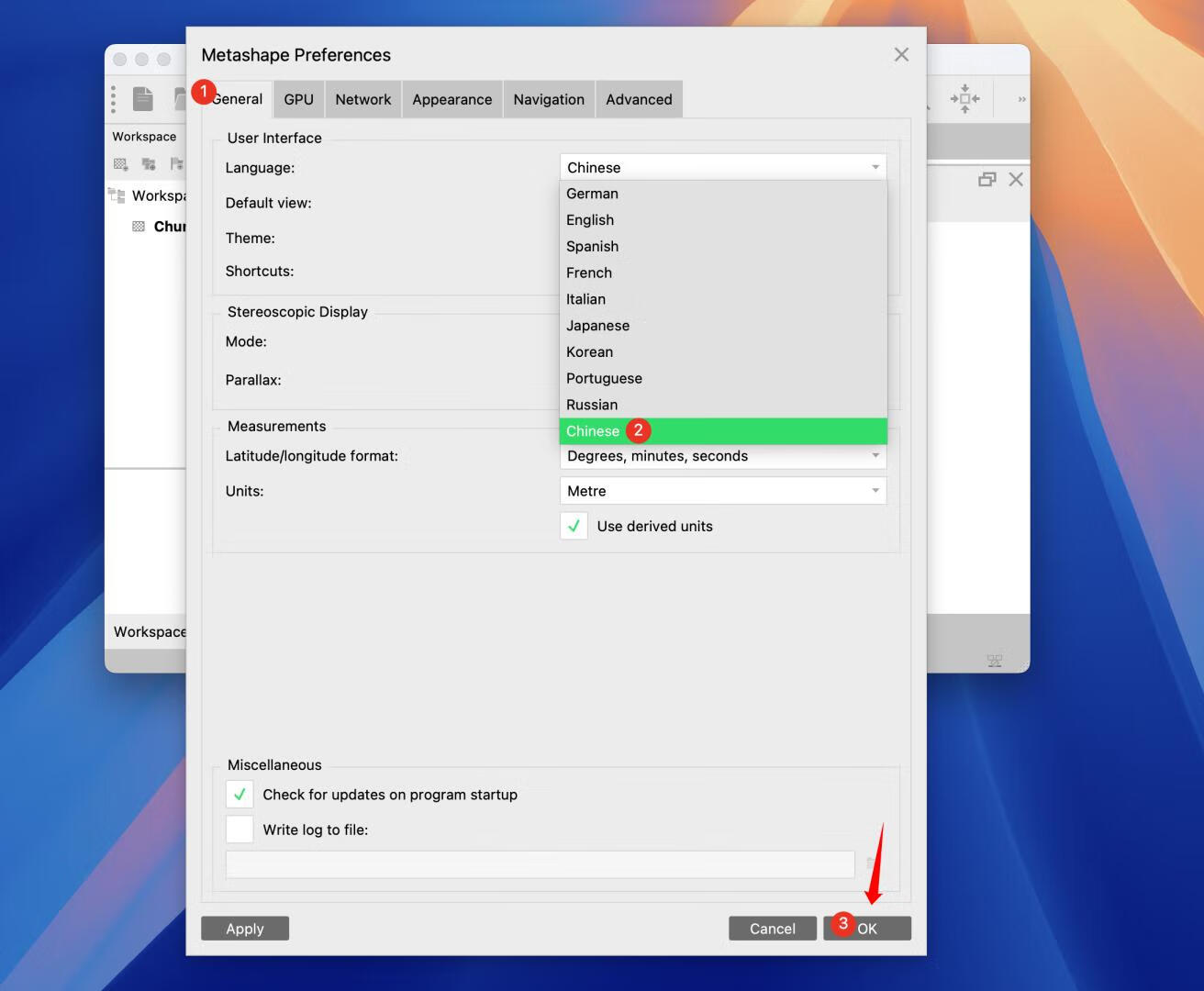
Task: Click the Apply button
Action: [x=245, y=929]
